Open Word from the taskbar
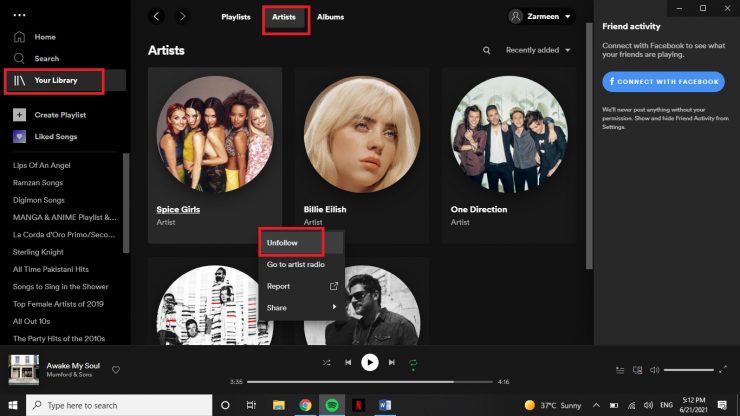Viewport: 740px width, 416px height. (385, 405)
